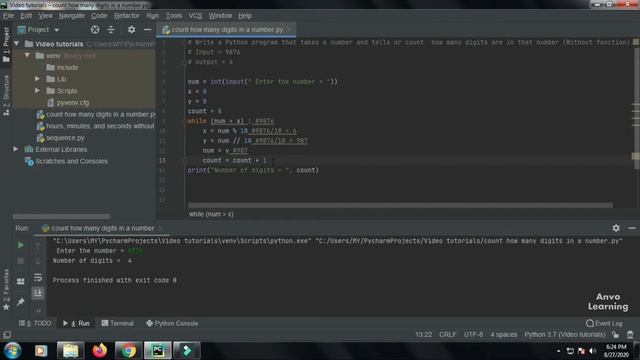Click the Project vertical side tab

(6, 44)
